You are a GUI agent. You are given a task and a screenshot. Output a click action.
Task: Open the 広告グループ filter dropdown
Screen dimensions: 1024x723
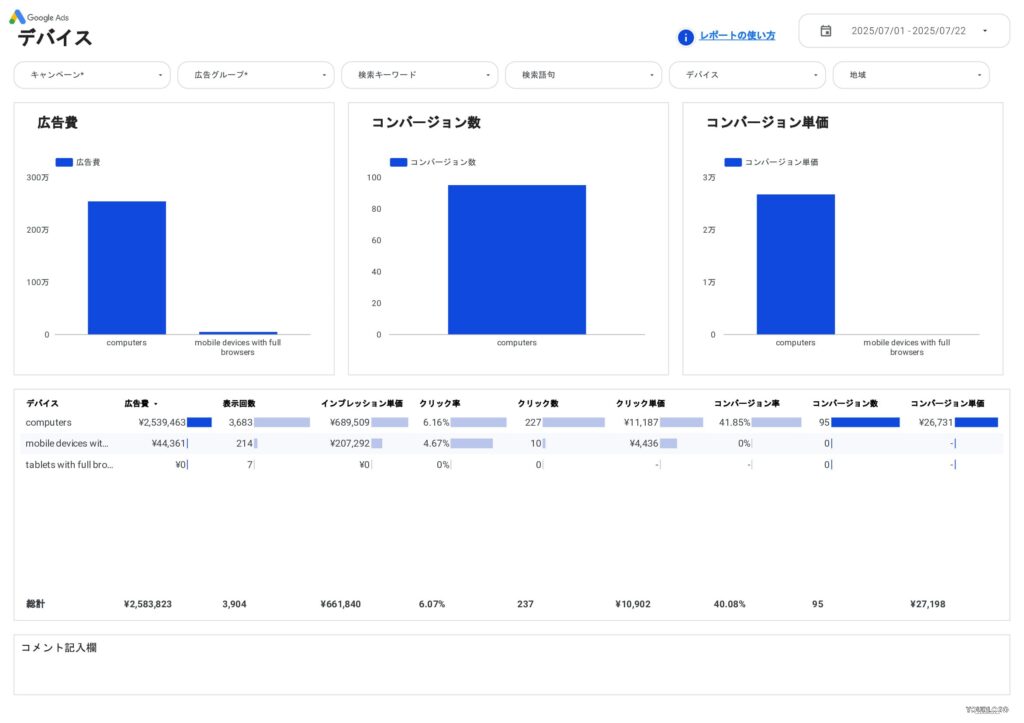pyautogui.click(x=256, y=74)
